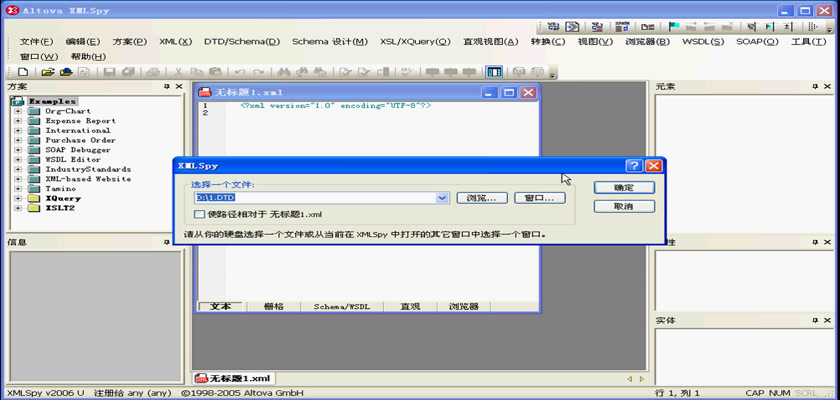This screenshot has width=840, height=400.
Task: Pin the 方案 panel with pushpin icon
Action: click(x=167, y=86)
